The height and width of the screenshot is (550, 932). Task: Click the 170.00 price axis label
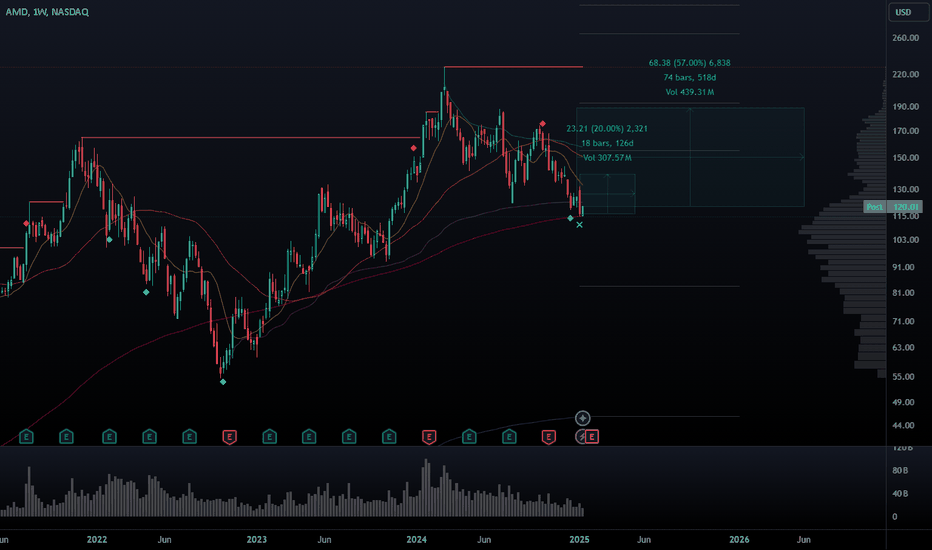[x=905, y=131]
